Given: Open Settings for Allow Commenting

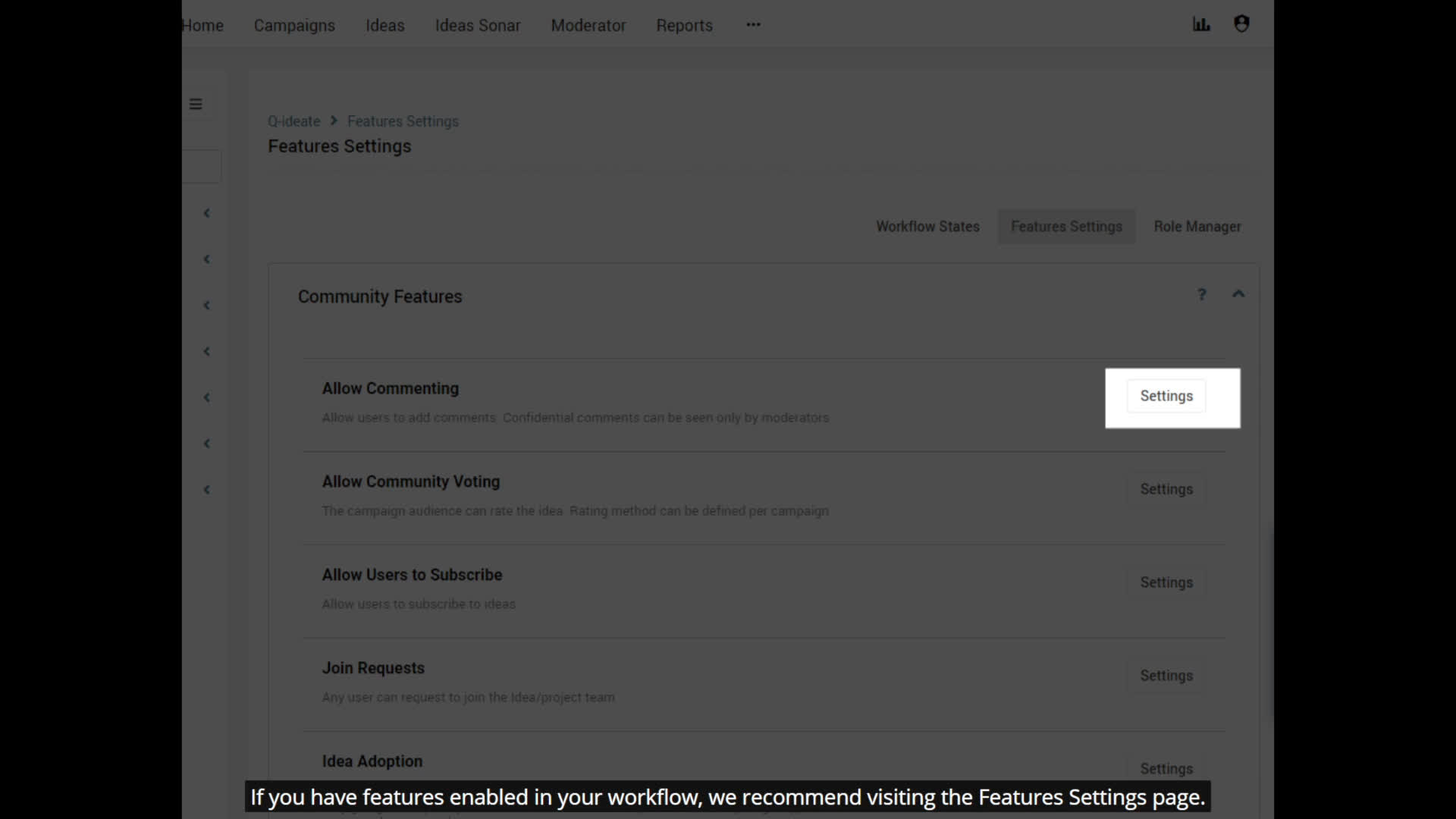Looking at the screenshot, I should coord(1166,396).
